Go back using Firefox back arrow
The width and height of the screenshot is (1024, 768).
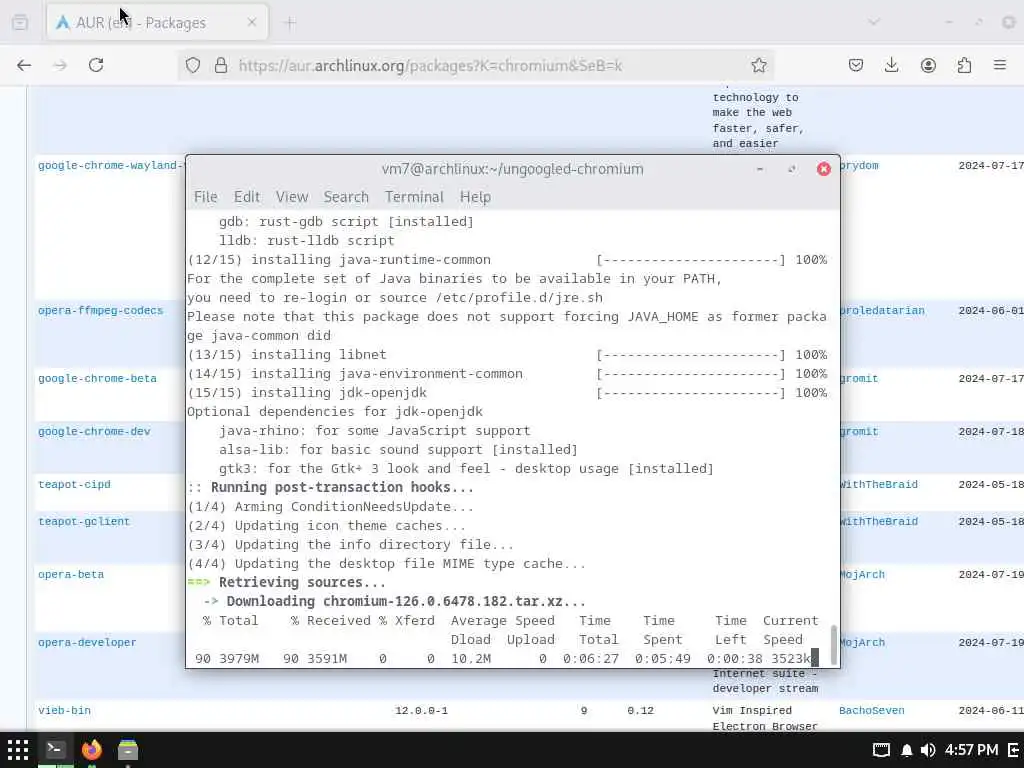coord(24,65)
